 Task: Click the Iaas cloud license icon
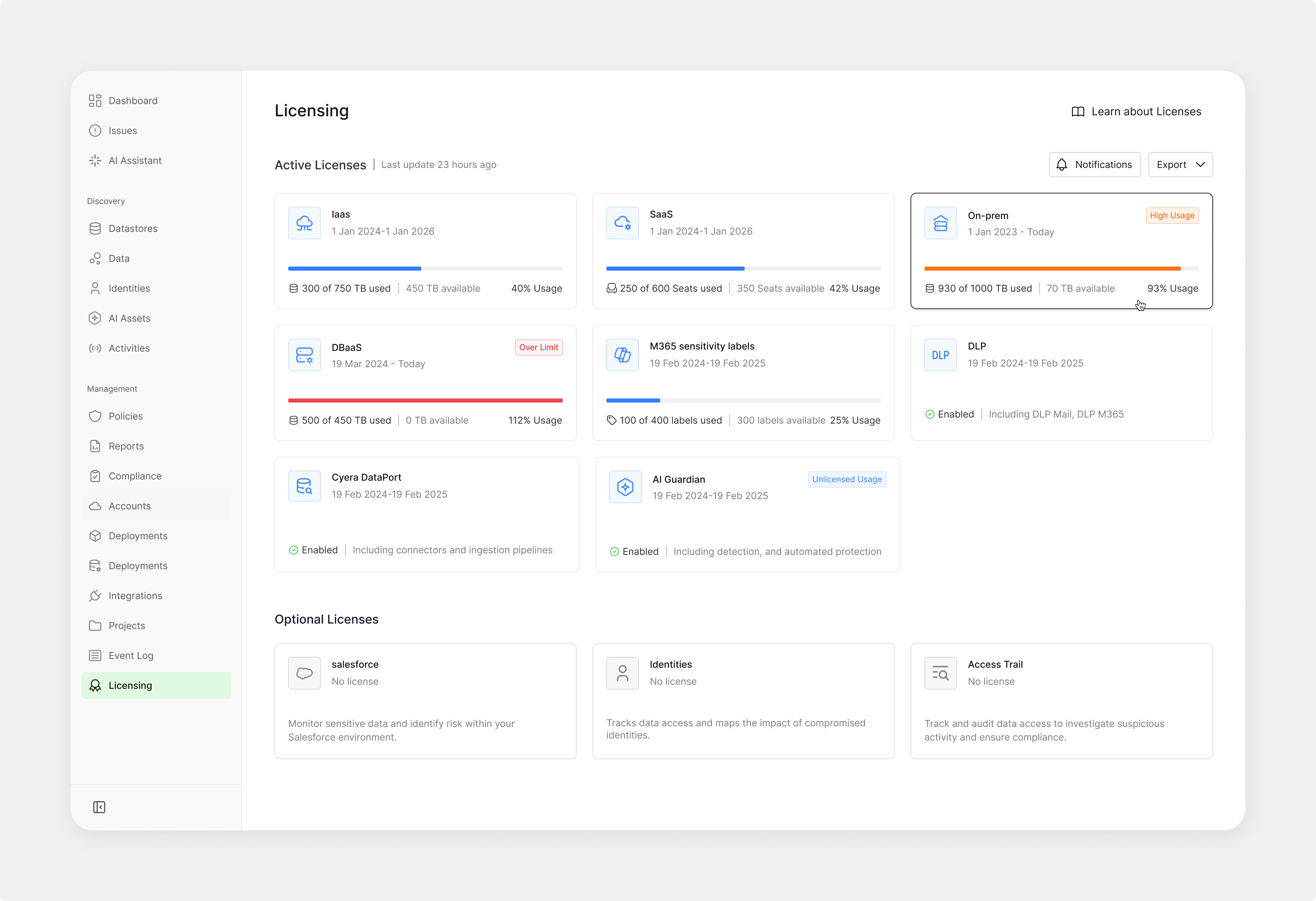[304, 223]
